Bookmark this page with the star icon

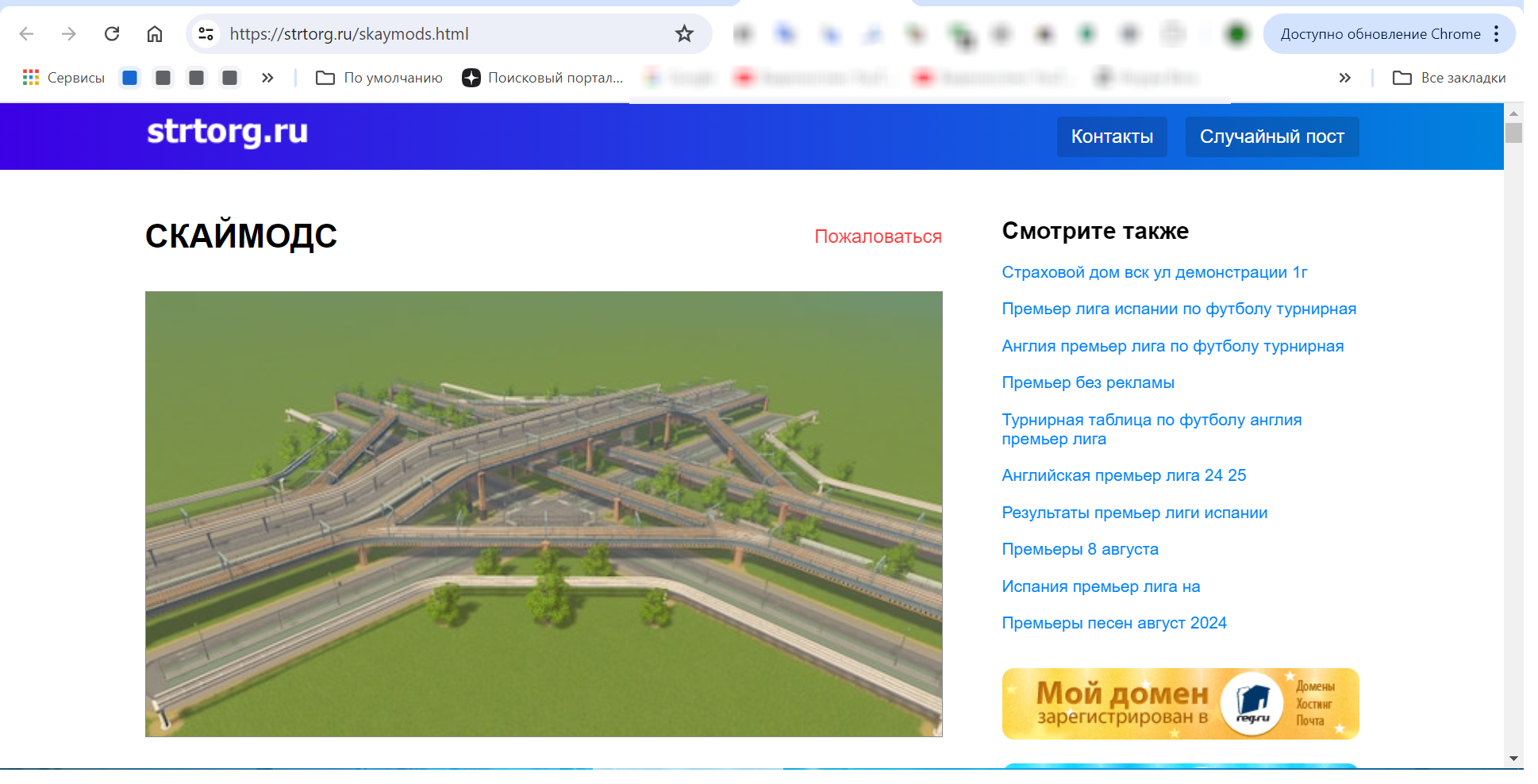(x=684, y=33)
